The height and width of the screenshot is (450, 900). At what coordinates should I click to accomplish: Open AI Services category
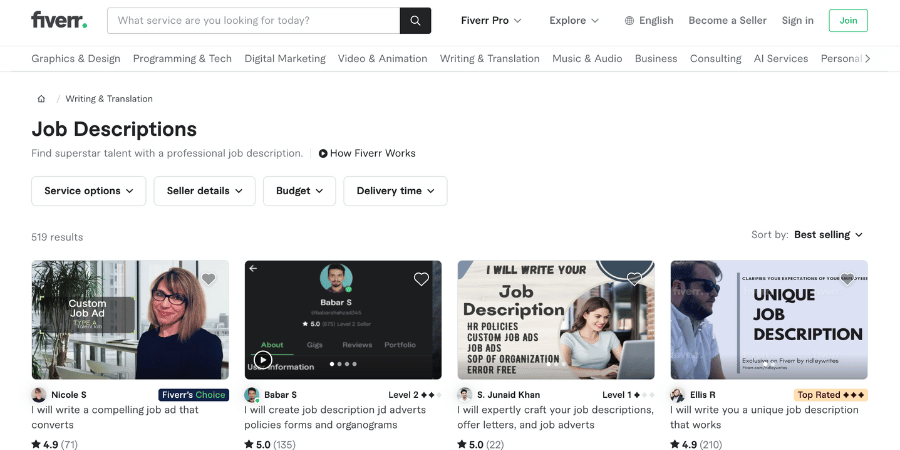click(x=781, y=59)
